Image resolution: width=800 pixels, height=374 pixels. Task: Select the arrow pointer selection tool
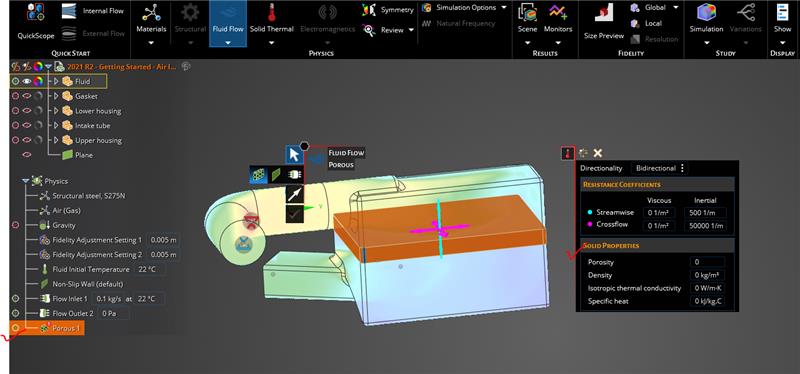click(x=294, y=155)
